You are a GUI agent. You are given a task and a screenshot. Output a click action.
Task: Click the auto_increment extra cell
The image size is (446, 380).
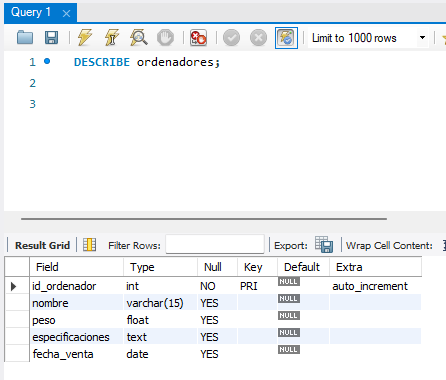376,286
